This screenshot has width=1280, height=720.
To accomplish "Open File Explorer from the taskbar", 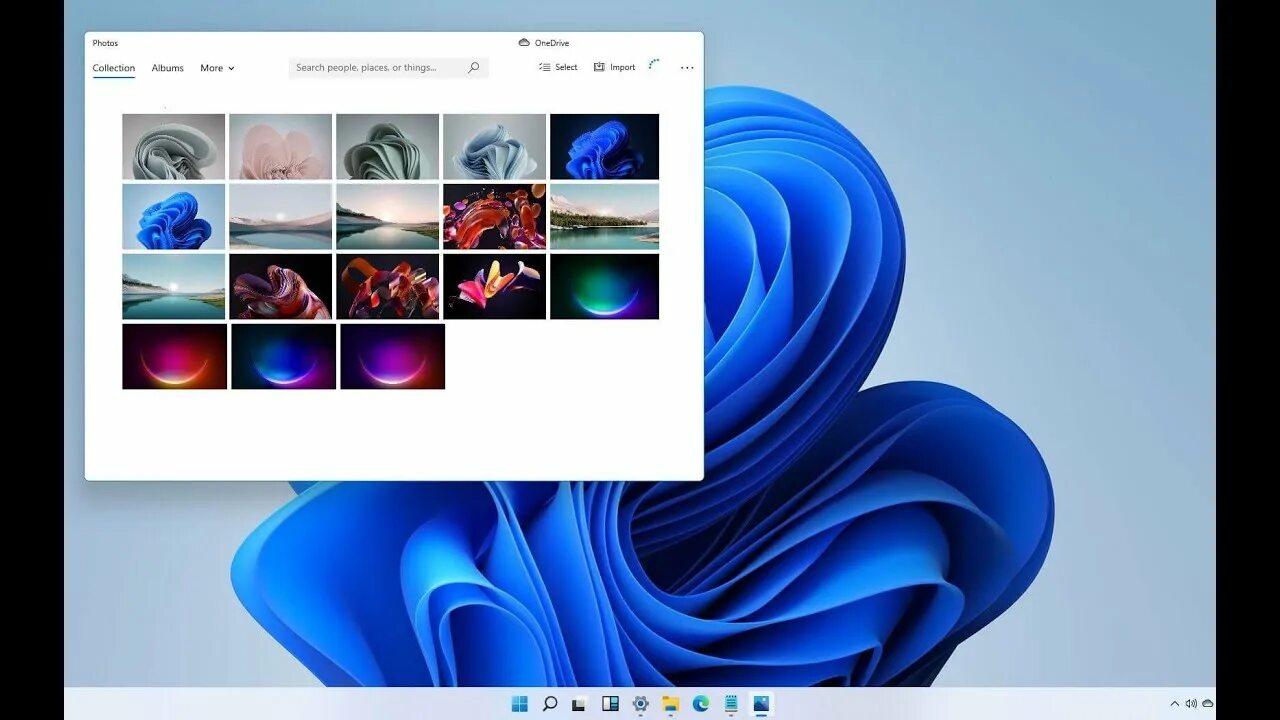I will (x=670, y=704).
